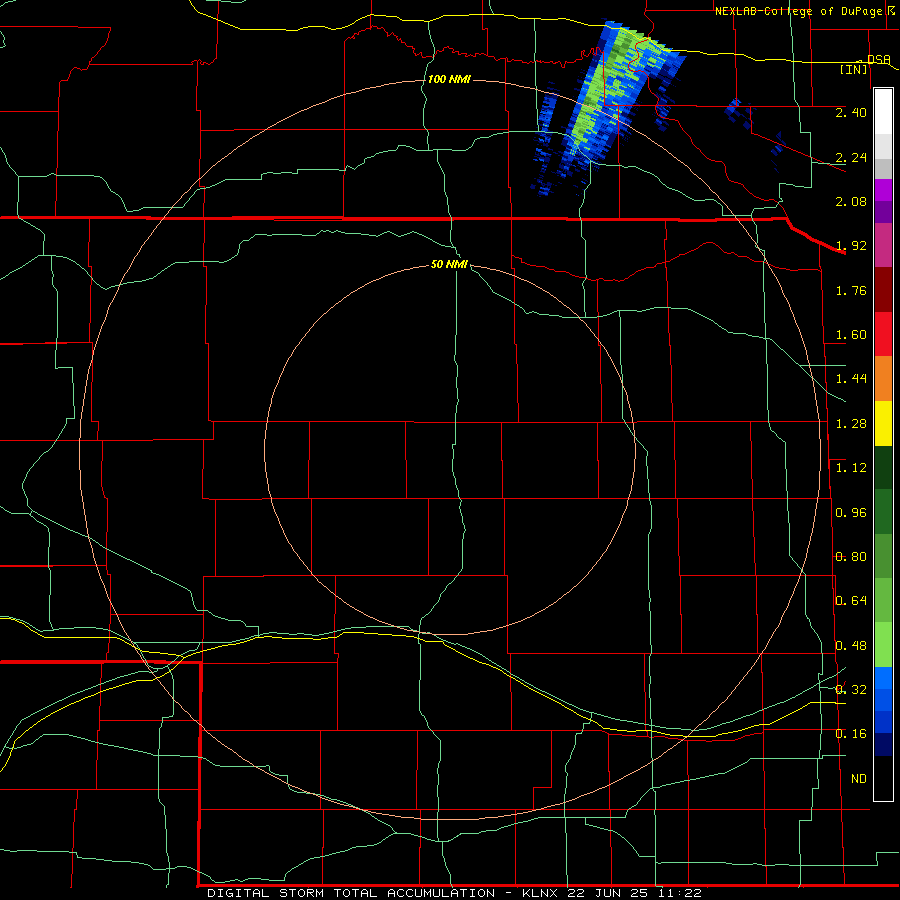Screen dimensions: 900x900
Task: Select the 0.48 legend value
Action: point(851,646)
